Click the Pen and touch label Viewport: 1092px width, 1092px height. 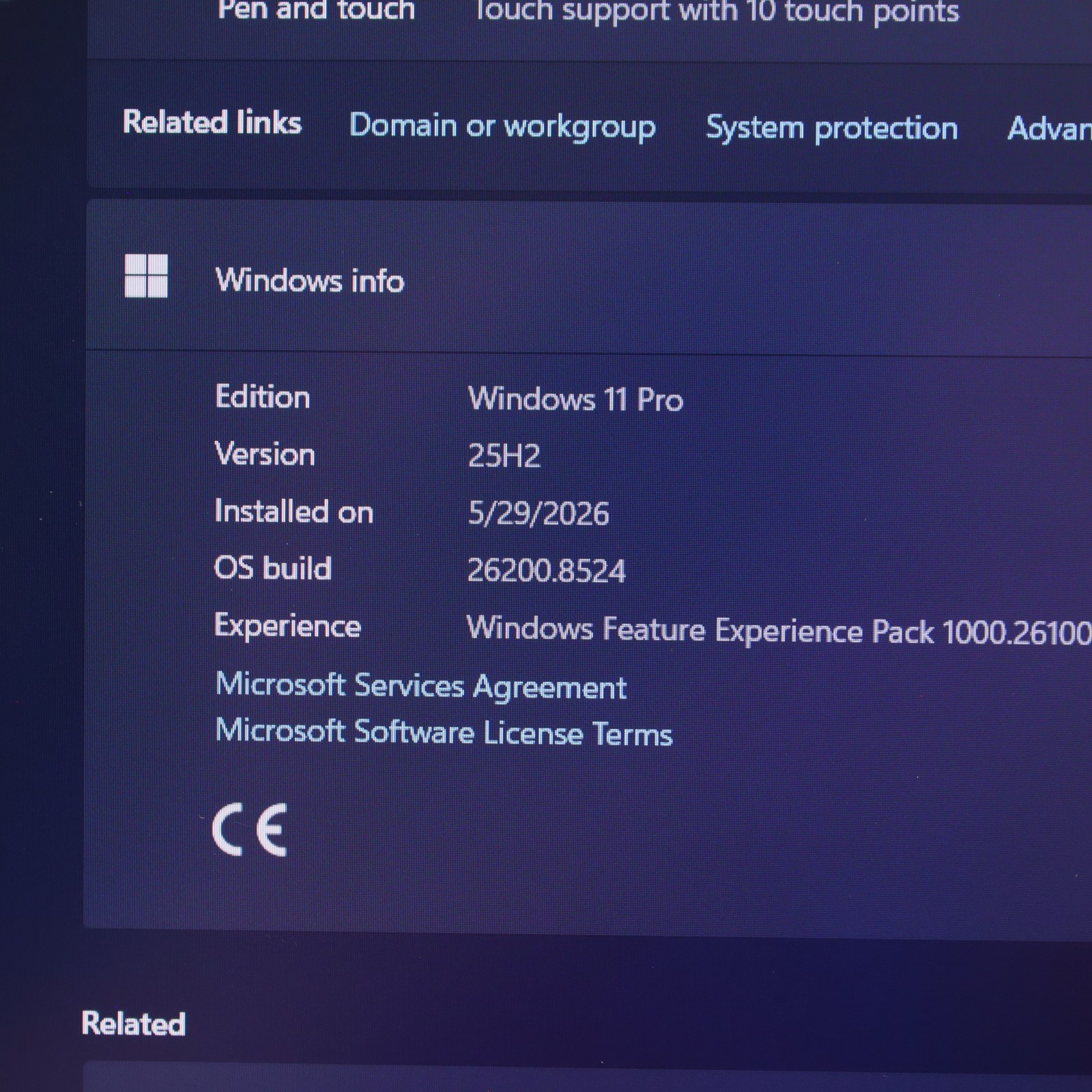(x=317, y=10)
